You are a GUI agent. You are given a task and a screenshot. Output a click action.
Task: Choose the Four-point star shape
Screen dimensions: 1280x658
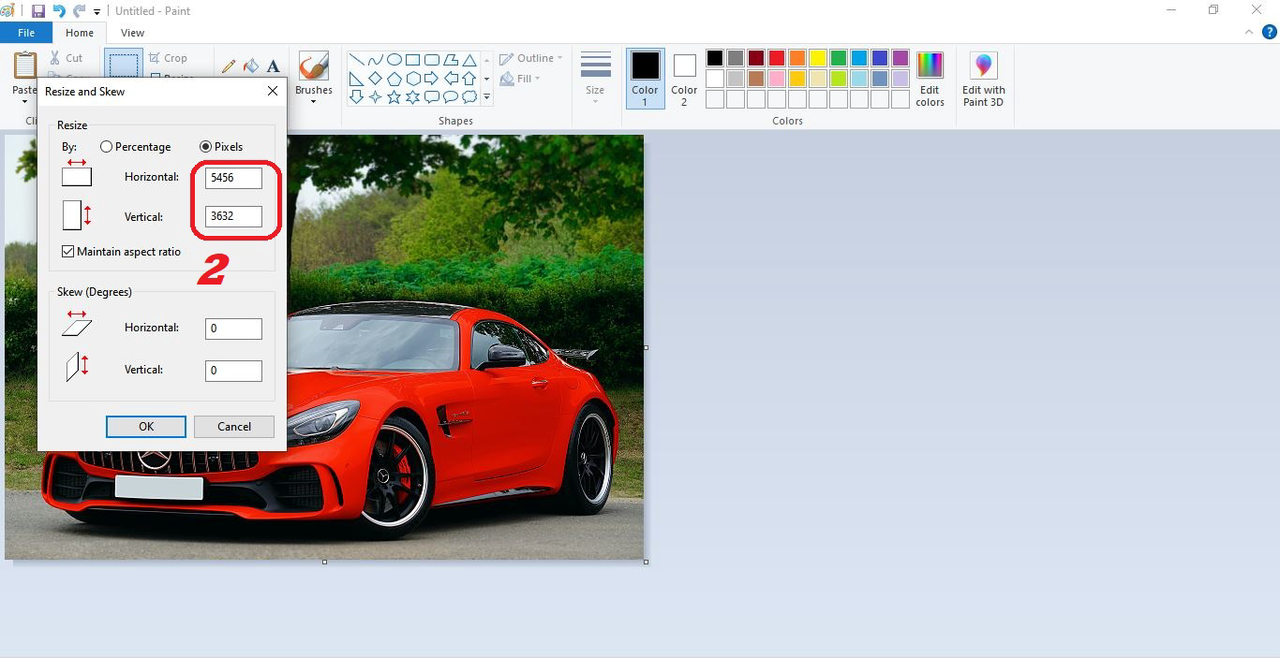pos(376,97)
